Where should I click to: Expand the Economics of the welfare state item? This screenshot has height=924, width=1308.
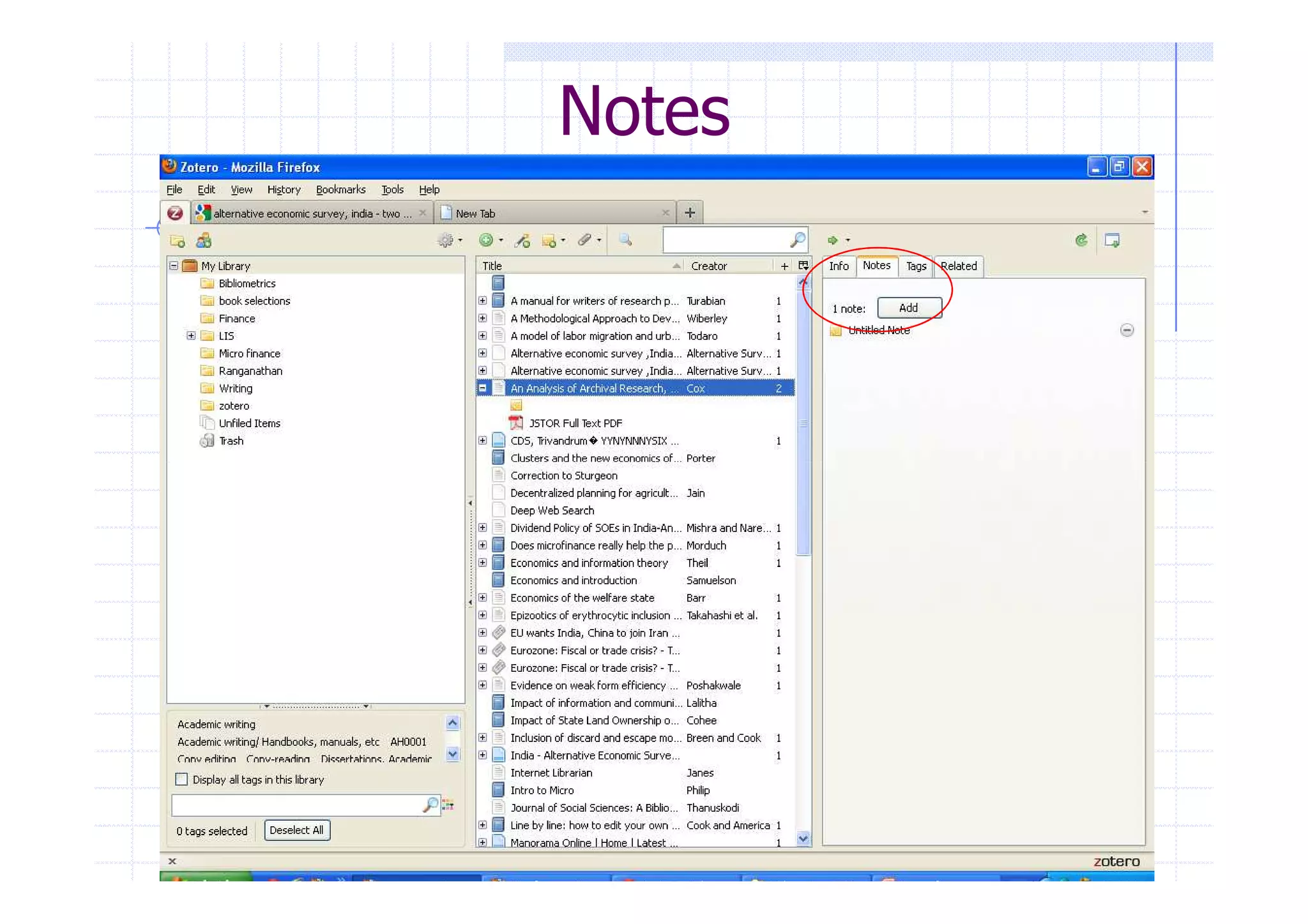483,598
